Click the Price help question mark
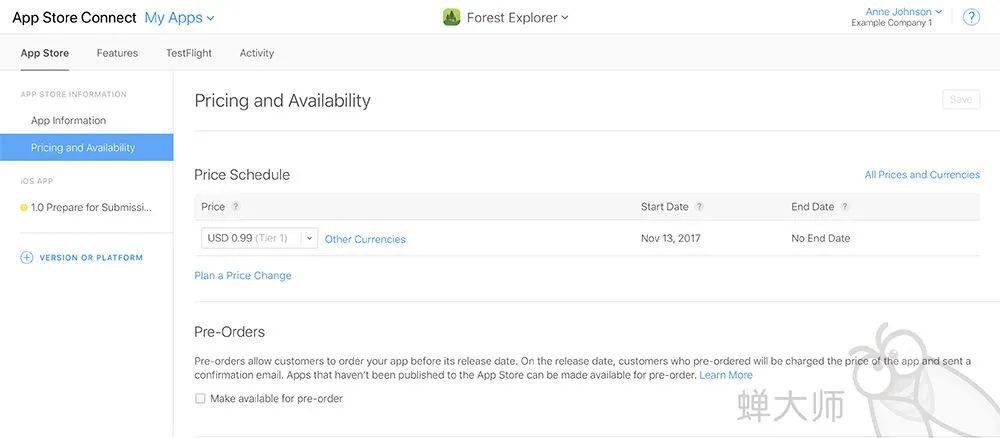Screen dimensions: 1000x438 point(235,207)
